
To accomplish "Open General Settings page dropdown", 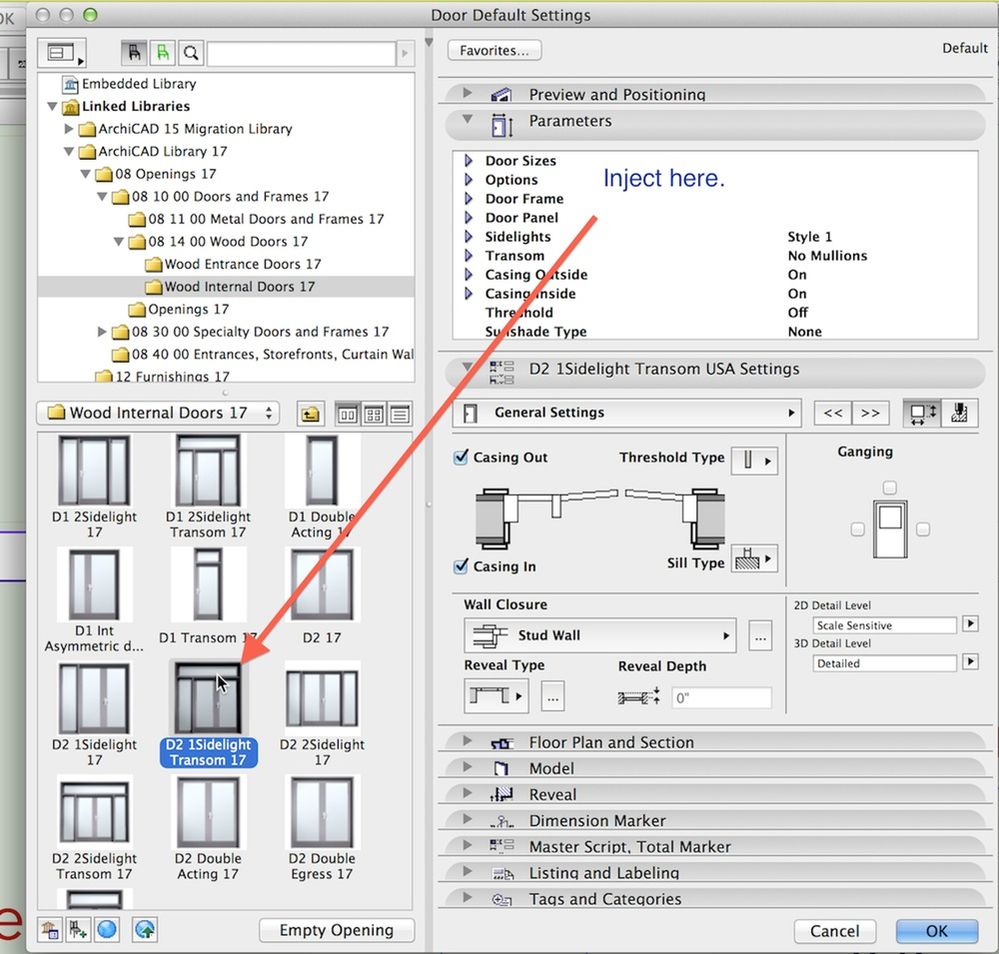I will [x=628, y=413].
